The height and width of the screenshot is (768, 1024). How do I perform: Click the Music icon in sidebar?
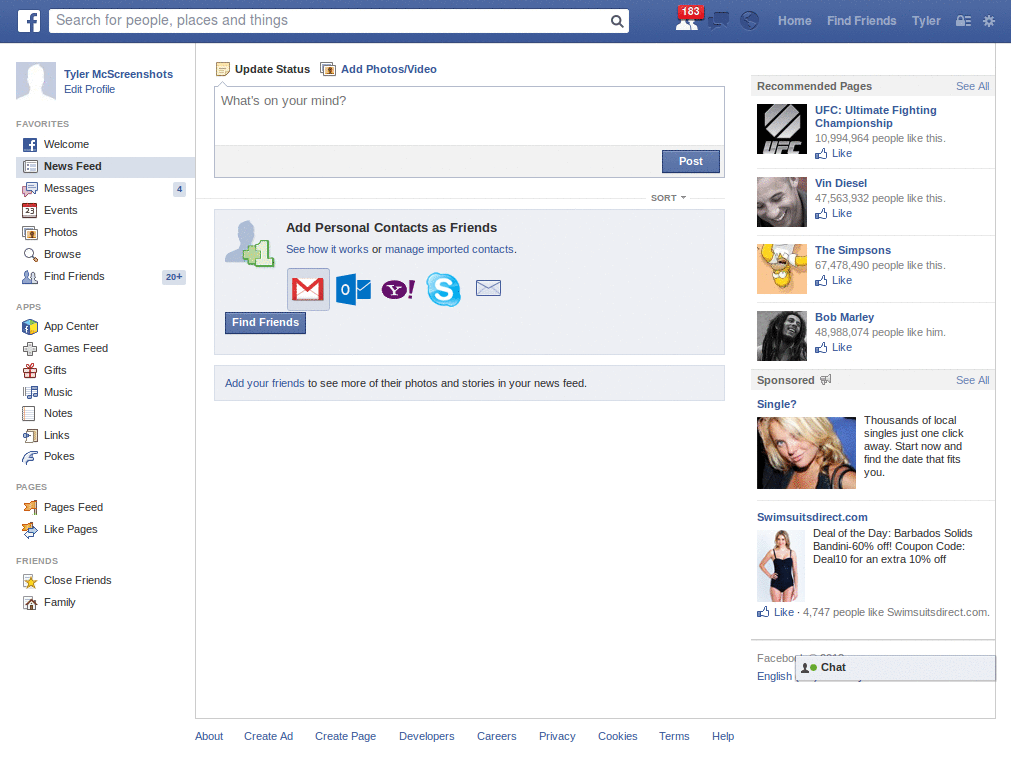pyautogui.click(x=30, y=392)
